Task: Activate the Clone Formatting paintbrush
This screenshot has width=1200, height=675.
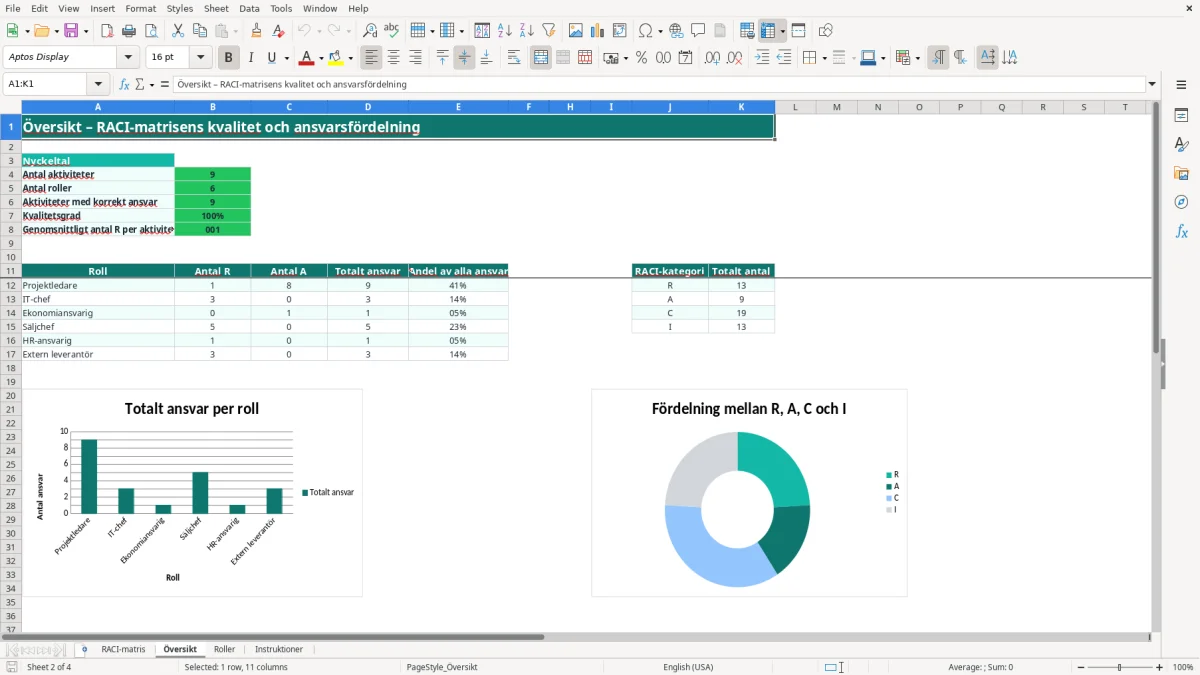Action: (x=256, y=31)
